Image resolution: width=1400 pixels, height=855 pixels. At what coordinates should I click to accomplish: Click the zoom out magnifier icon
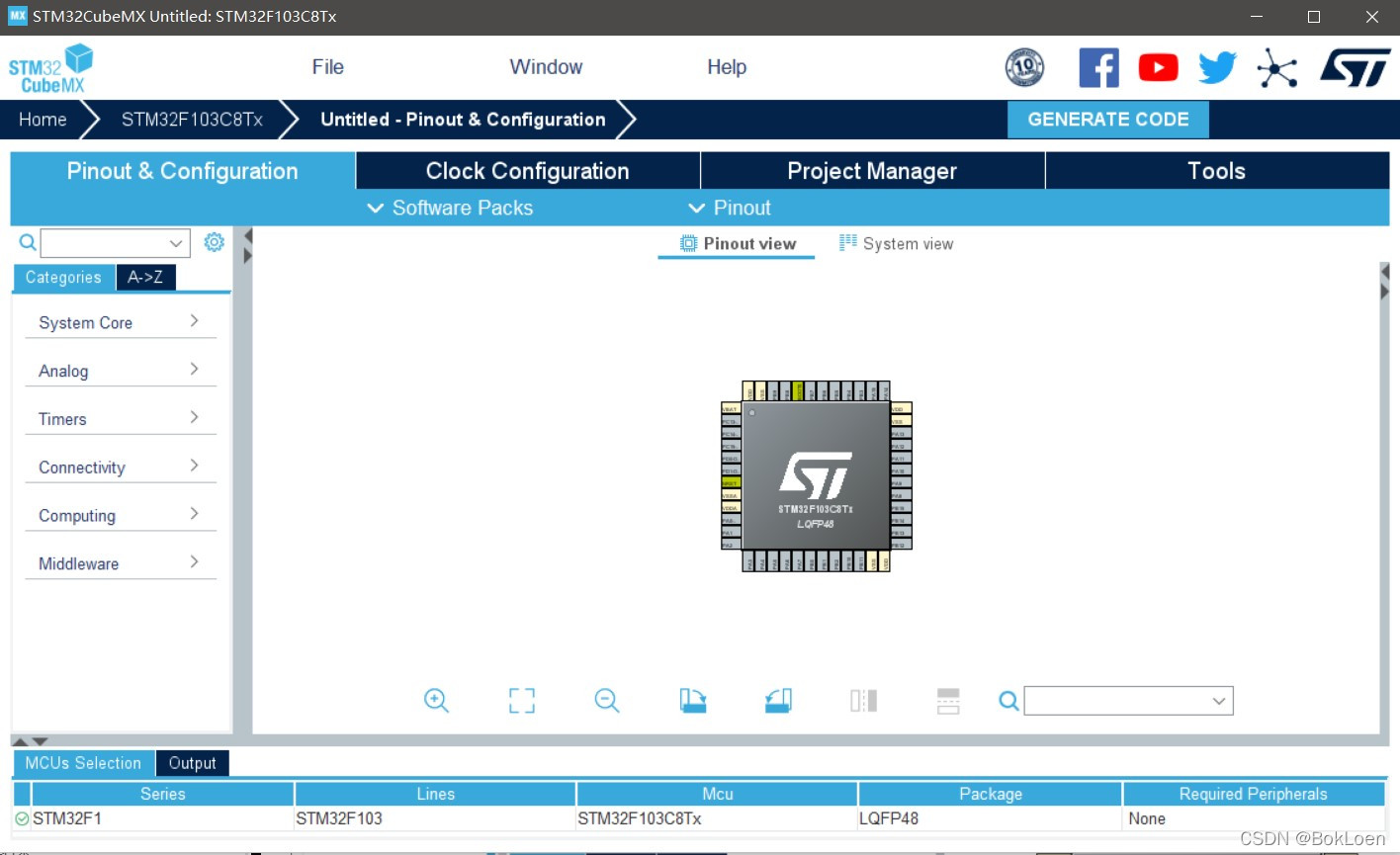pos(607,701)
